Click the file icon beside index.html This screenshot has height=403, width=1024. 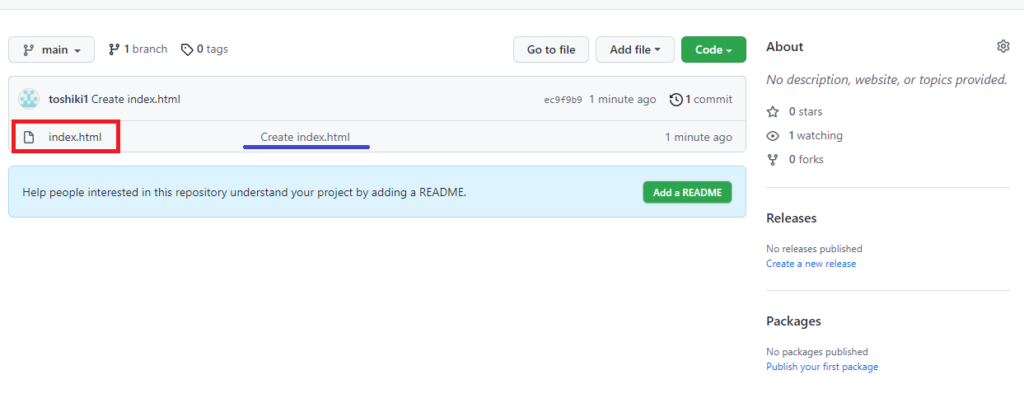pyautogui.click(x=29, y=137)
